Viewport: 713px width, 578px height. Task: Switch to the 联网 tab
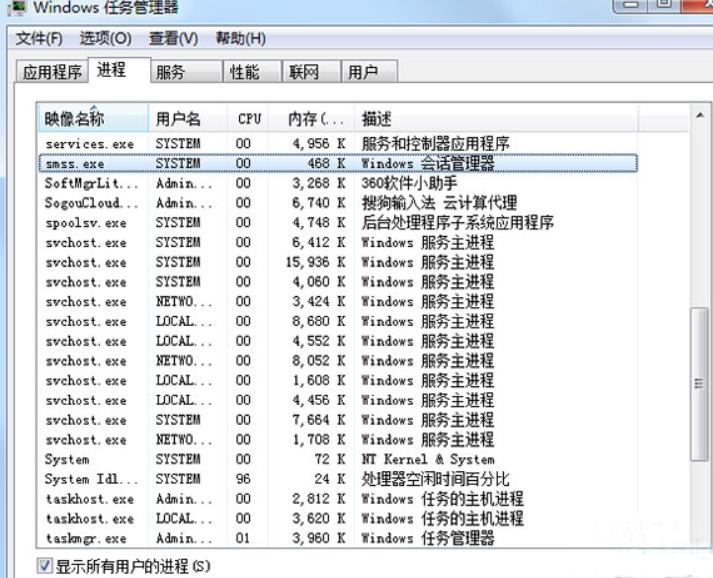coord(311,72)
